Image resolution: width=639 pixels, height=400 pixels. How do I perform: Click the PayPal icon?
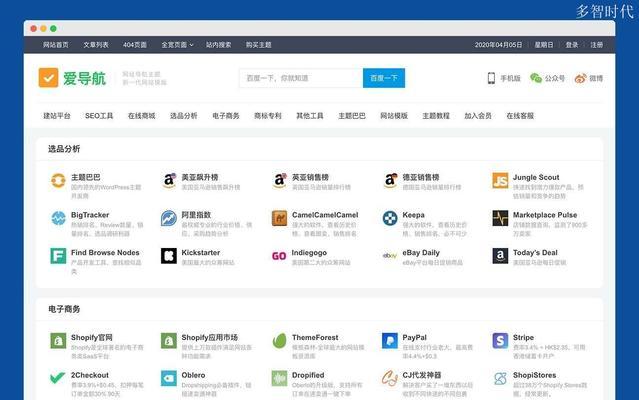coord(390,341)
